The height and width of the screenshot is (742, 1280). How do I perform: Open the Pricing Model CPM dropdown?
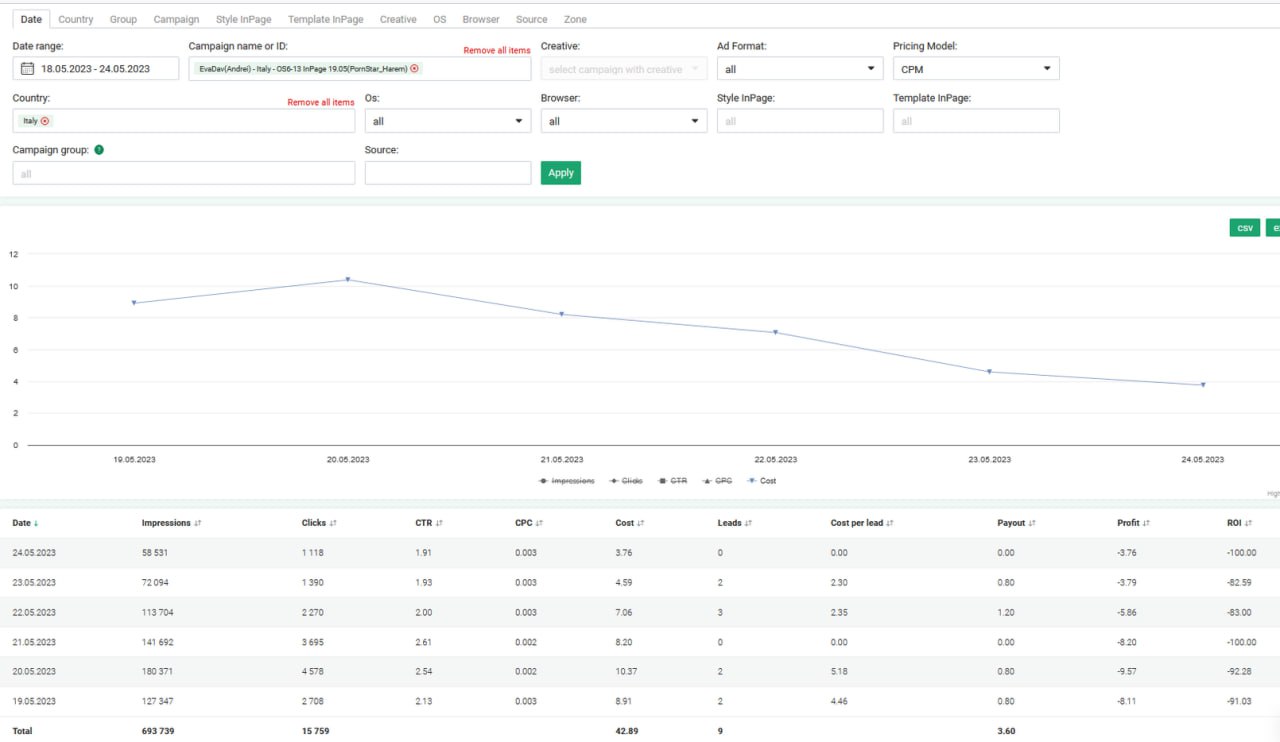(x=976, y=69)
